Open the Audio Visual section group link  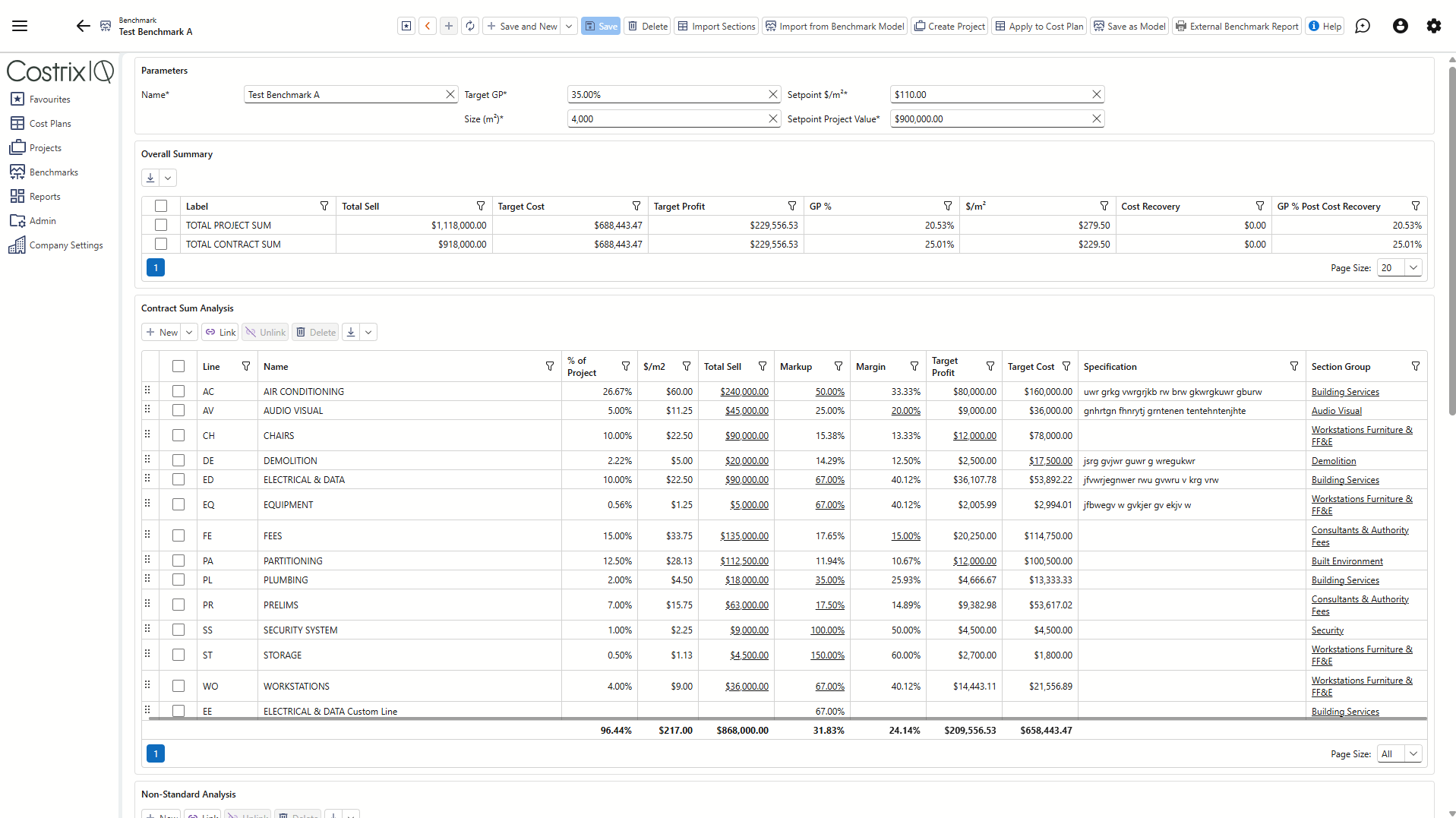1337,411
